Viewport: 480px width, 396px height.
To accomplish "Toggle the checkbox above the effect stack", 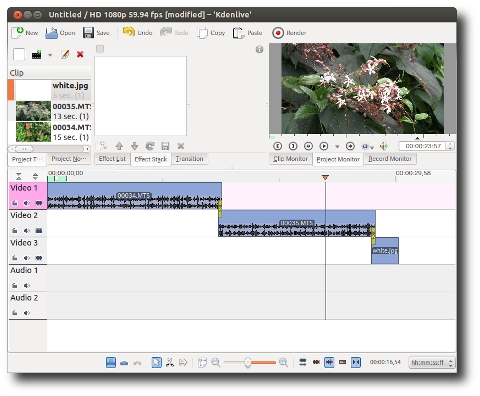I will [x=100, y=49].
